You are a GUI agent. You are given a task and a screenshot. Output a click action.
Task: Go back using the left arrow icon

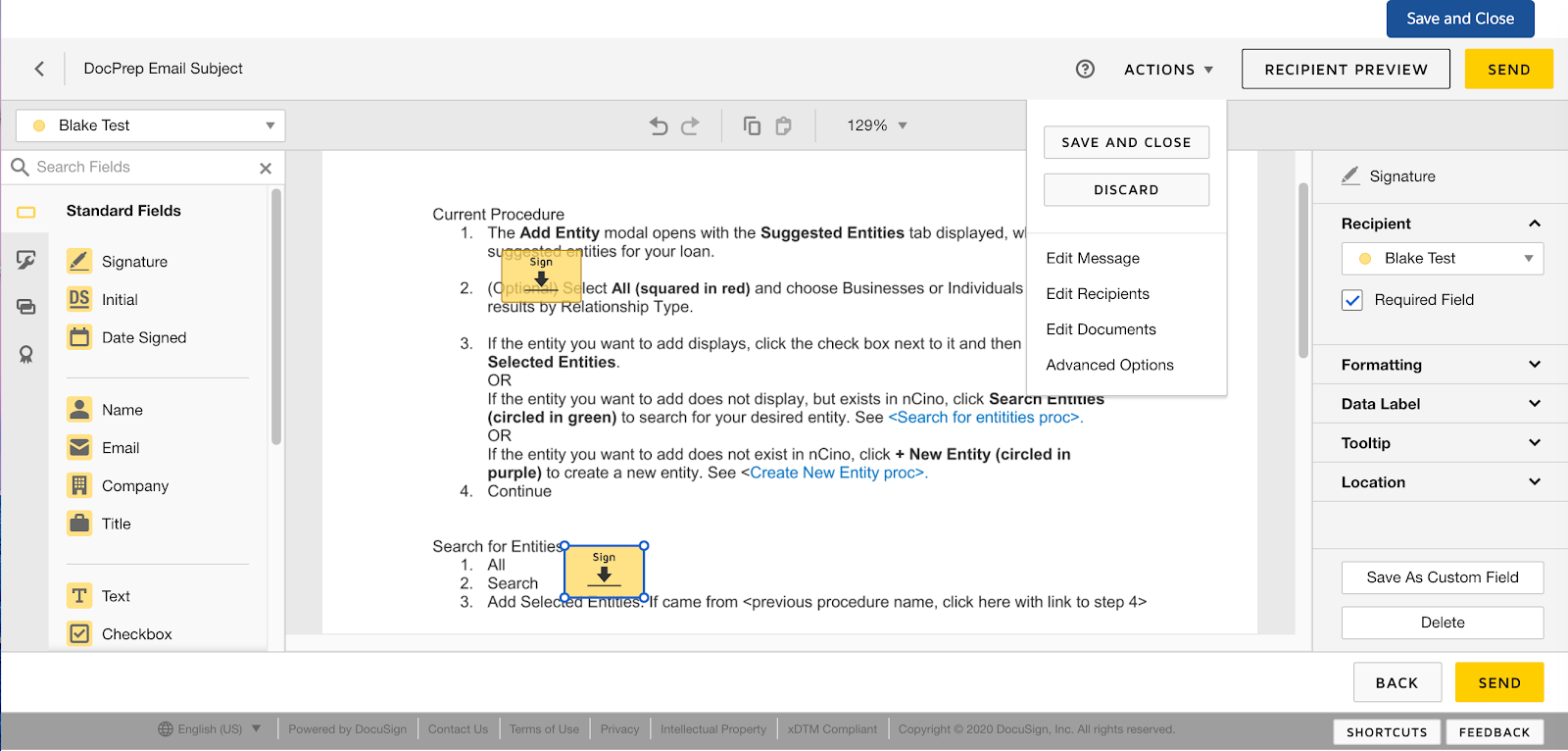click(39, 69)
